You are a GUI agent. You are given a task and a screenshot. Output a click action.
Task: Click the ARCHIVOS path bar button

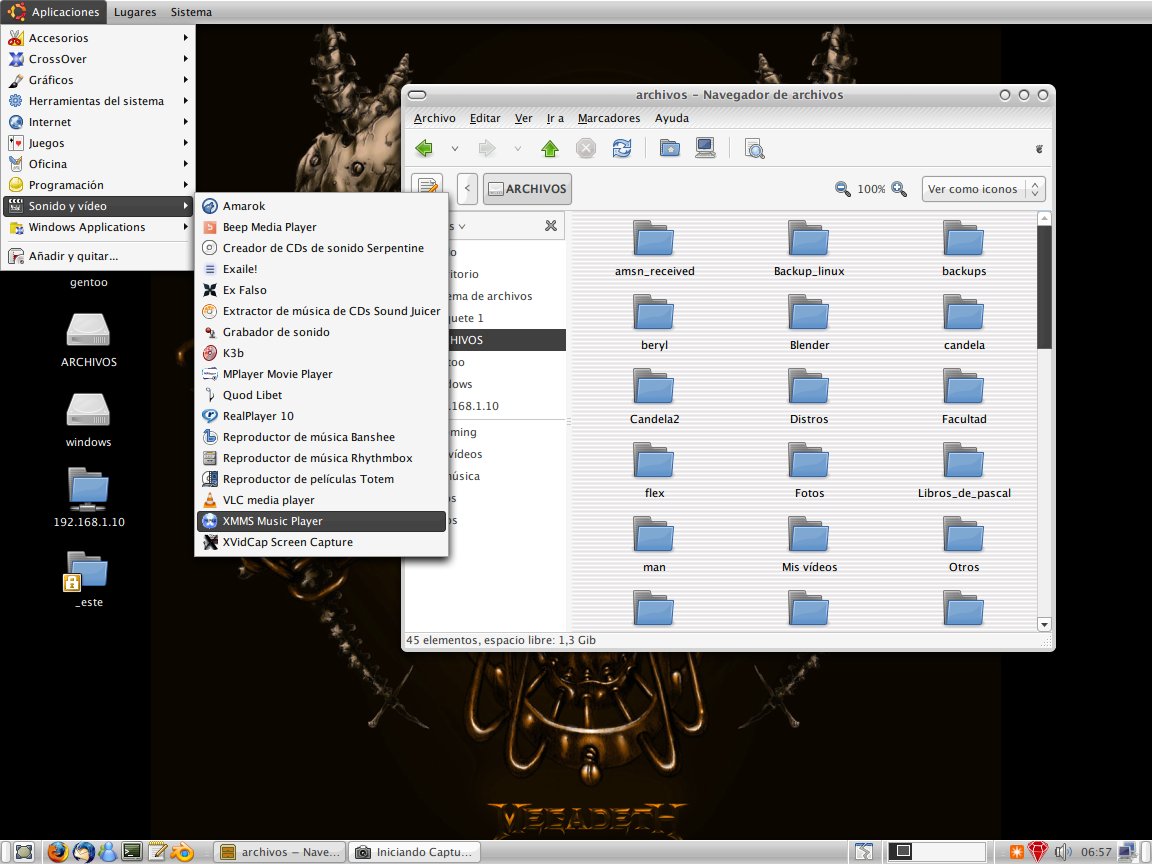[527, 189]
